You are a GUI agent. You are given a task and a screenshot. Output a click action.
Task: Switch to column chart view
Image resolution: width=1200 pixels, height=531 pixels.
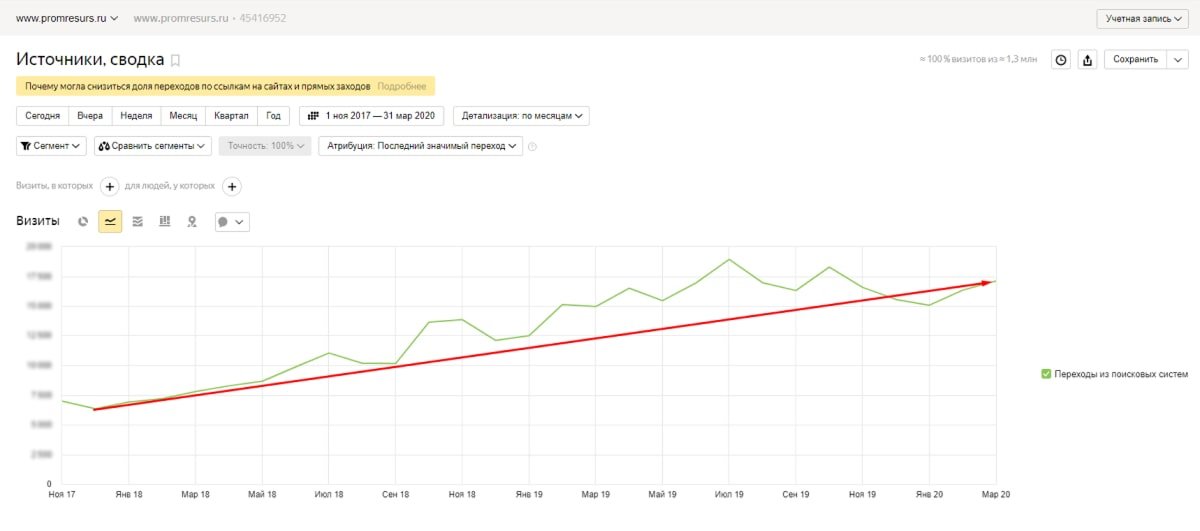pyautogui.click(x=165, y=221)
